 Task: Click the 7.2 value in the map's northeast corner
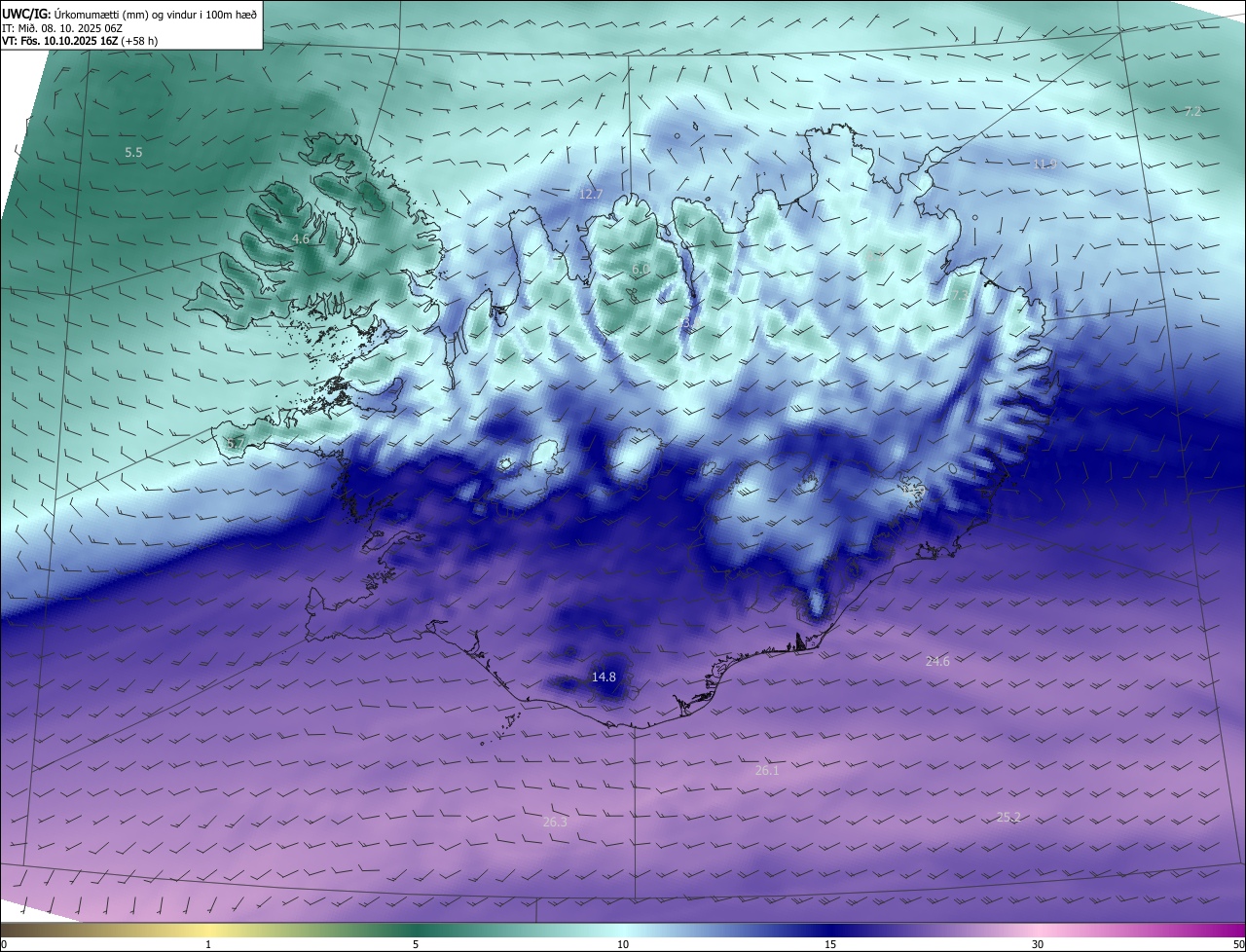pos(1192,112)
